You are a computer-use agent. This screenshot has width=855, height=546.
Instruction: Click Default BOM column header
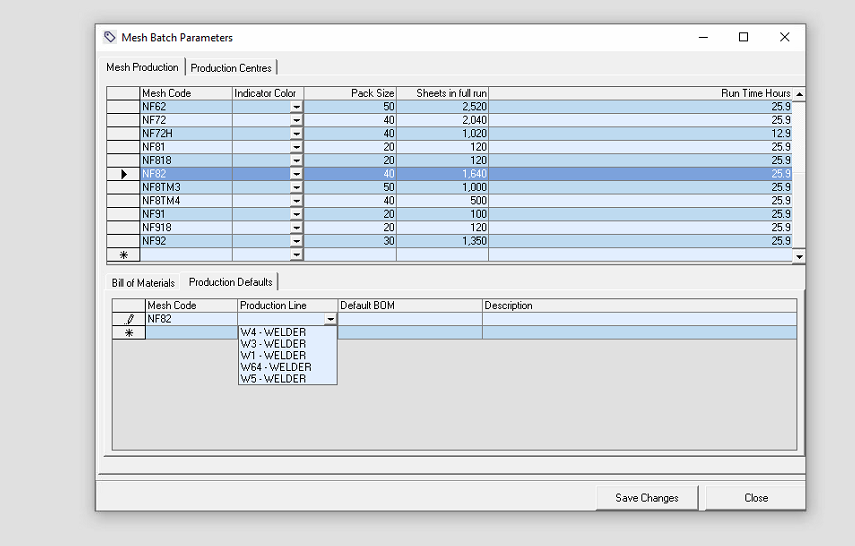pyautogui.click(x=410, y=305)
